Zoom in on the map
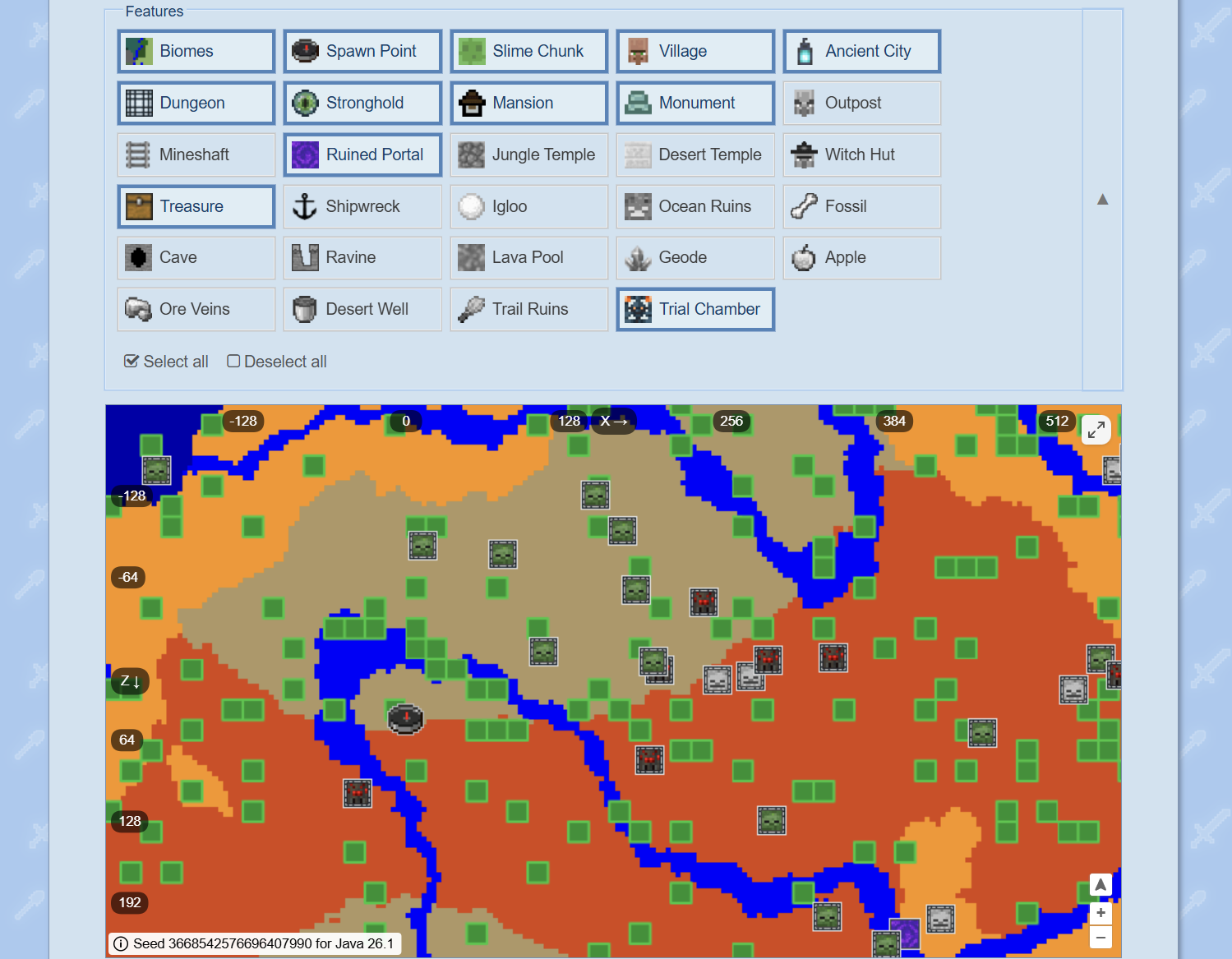 tap(1100, 913)
